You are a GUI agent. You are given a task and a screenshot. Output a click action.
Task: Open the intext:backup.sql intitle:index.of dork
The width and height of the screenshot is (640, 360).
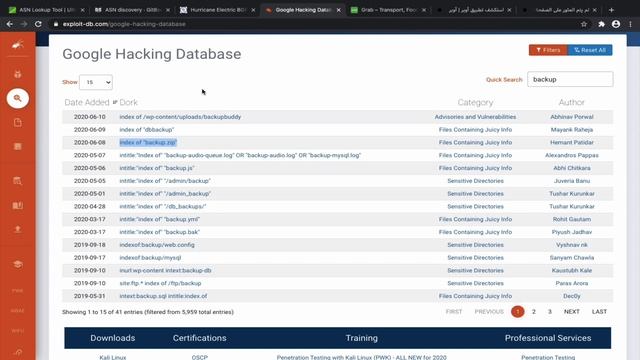(x=163, y=296)
